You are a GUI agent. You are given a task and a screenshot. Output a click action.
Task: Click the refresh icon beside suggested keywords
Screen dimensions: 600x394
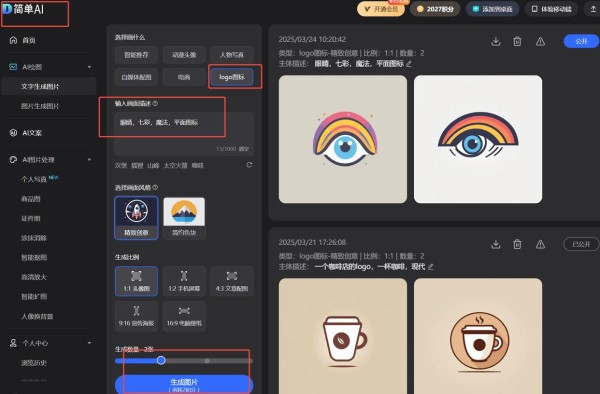[249, 165]
